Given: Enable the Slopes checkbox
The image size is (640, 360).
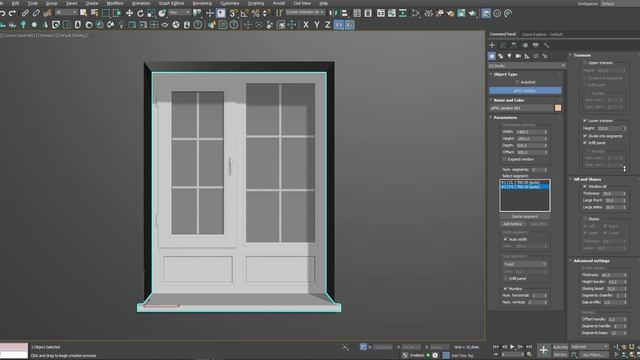Looking at the screenshot, I should click(x=585, y=219).
